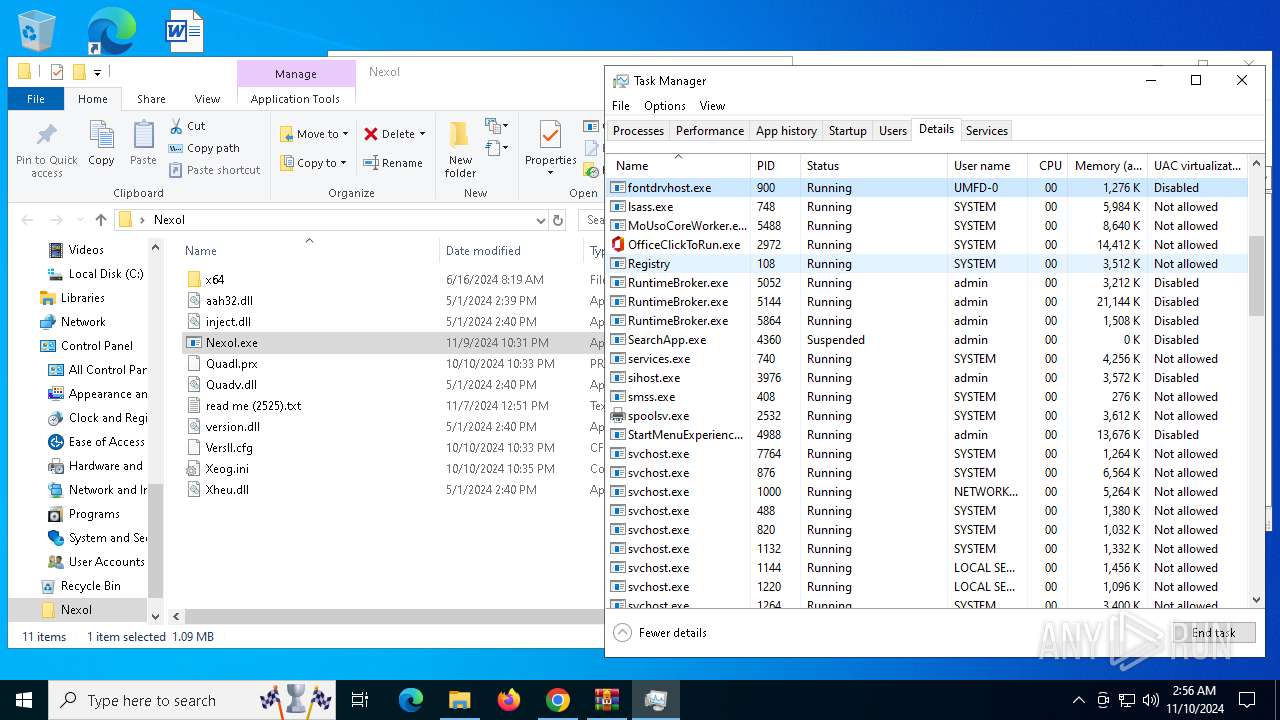Switch to Startup tab in Task Manager
This screenshot has width=1280, height=720.
click(x=847, y=131)
